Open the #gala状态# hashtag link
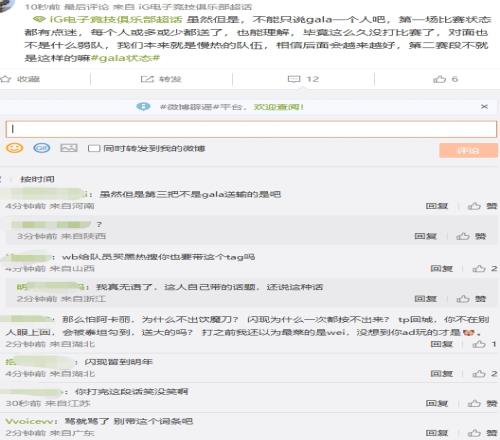Image resolution: width=500 pixels, height=440 pixels. [125, 58]
